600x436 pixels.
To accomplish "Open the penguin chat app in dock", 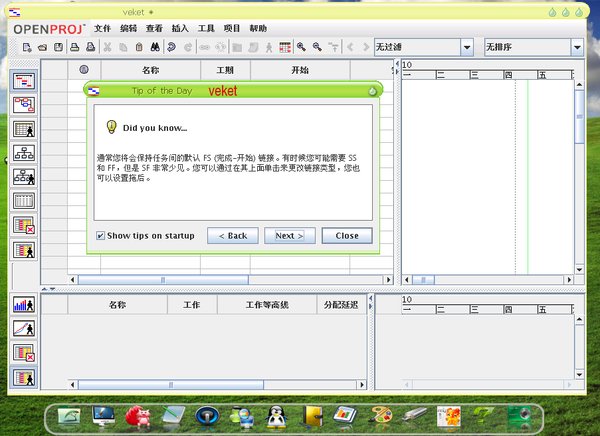I will pos(276,417).
